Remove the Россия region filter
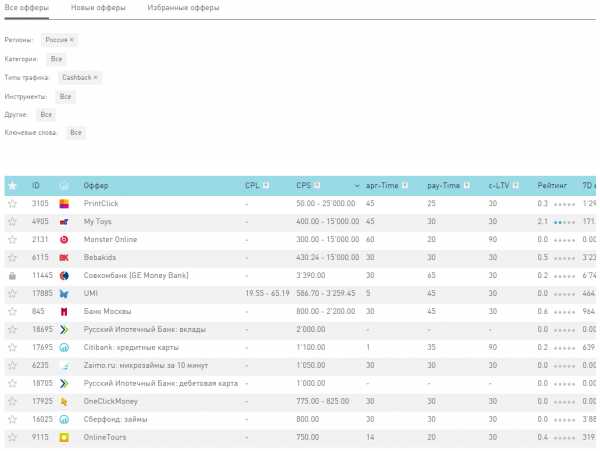This screenshot has width=600, height=451. (72, 40)
